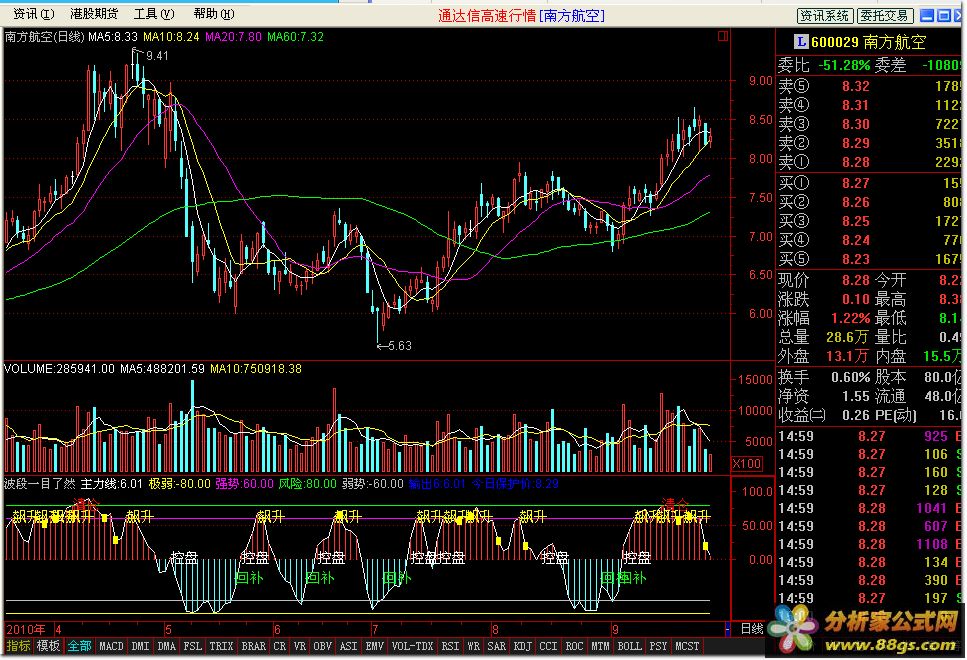
Task: Switch to the OBV indicator
Action: click(323, 646)
